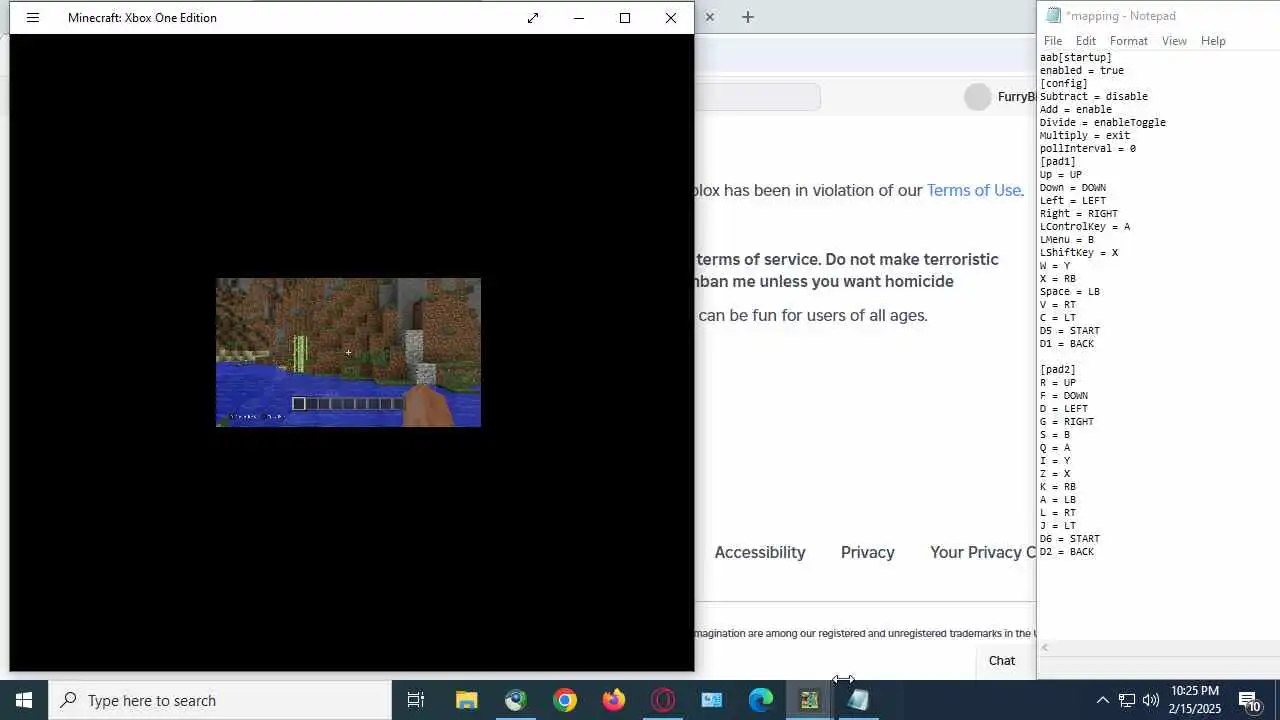Show hidden system tray icons
The width and height of the screenshot is (1280, 720).
click(x=1102, y=700)
